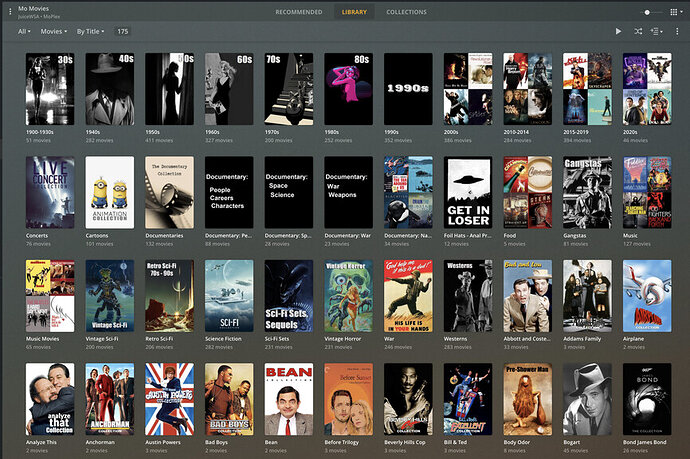The height and width of the screenshot is (459, 690).
Task: Open the 2015-2019 collection poster
Action: coord(587,89)
